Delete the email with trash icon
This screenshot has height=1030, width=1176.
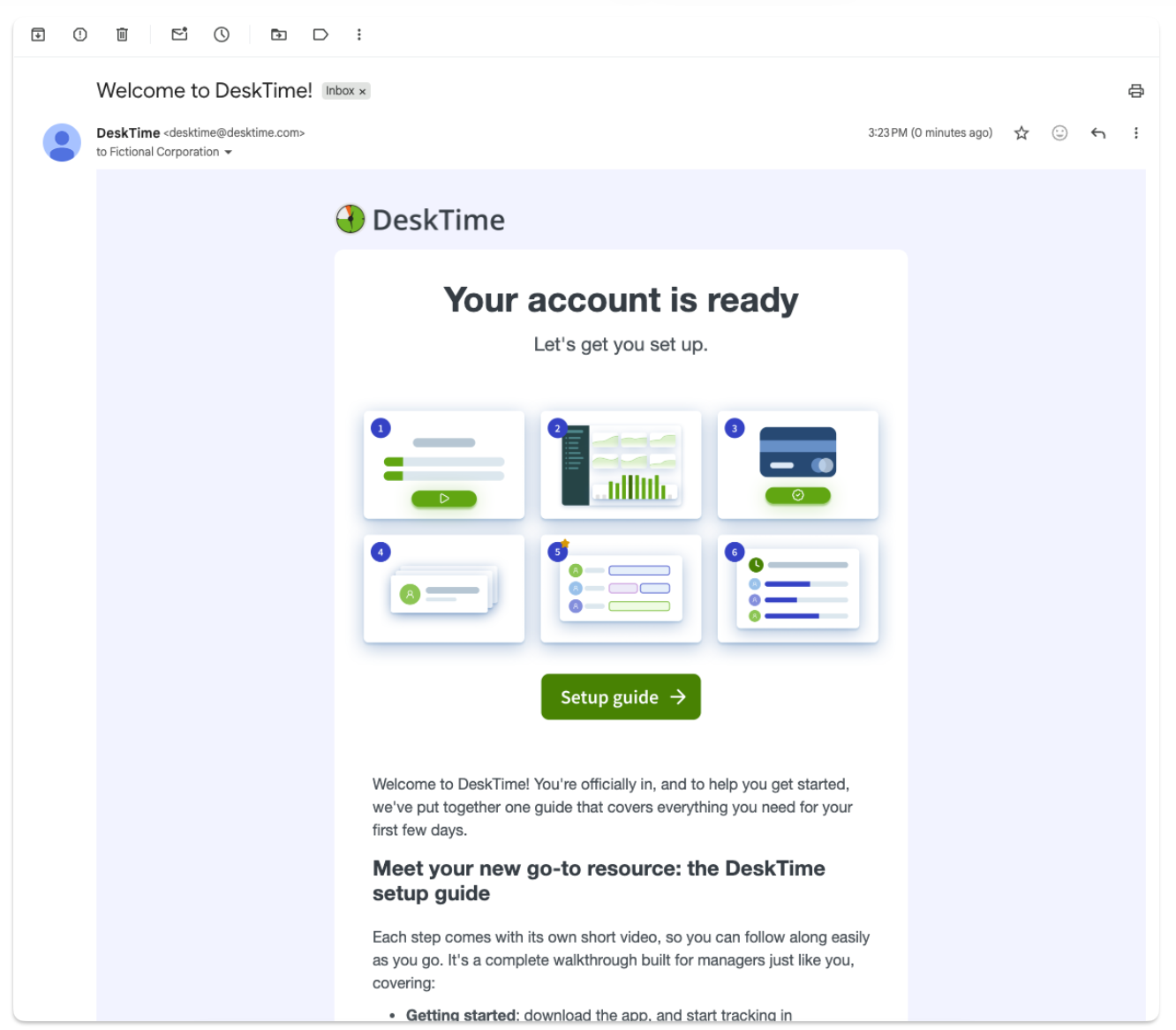(x=123, y=34)
